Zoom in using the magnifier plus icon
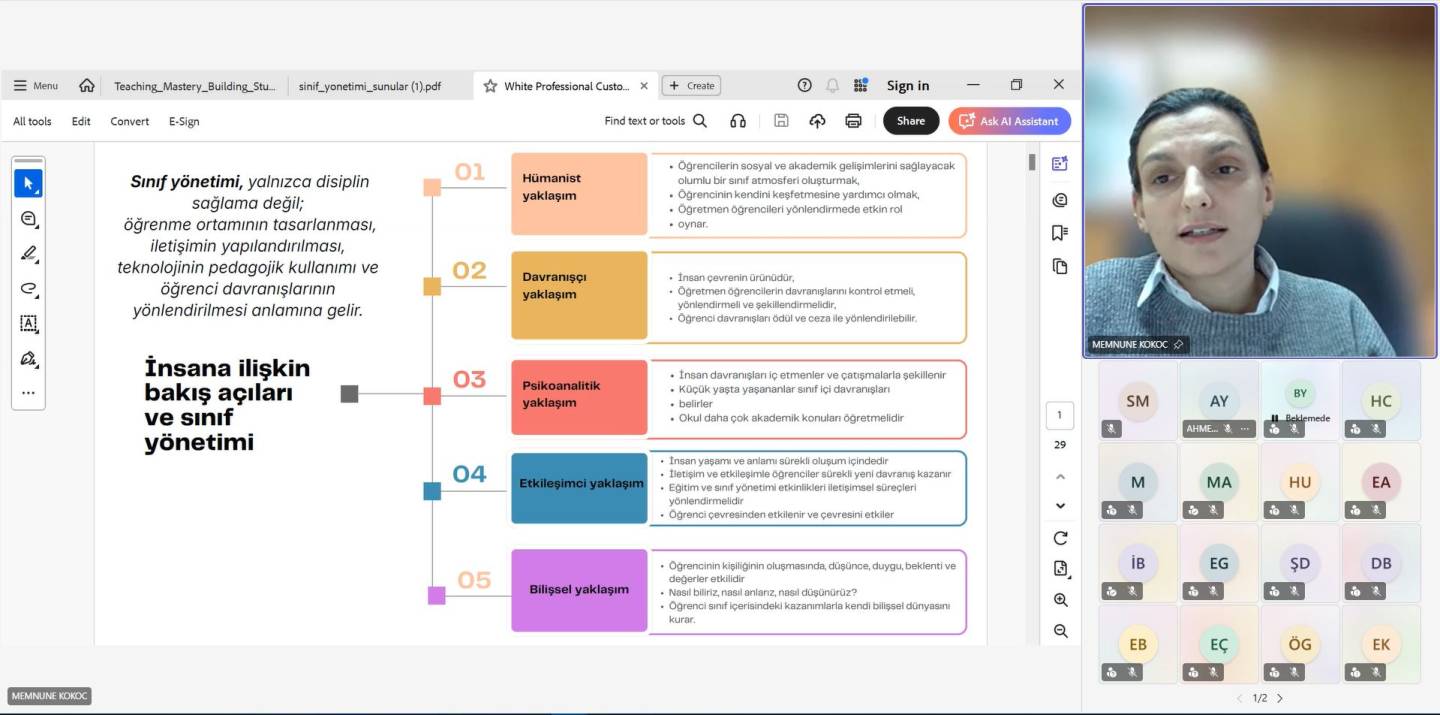1440x715 pixels. (1060, 600)
